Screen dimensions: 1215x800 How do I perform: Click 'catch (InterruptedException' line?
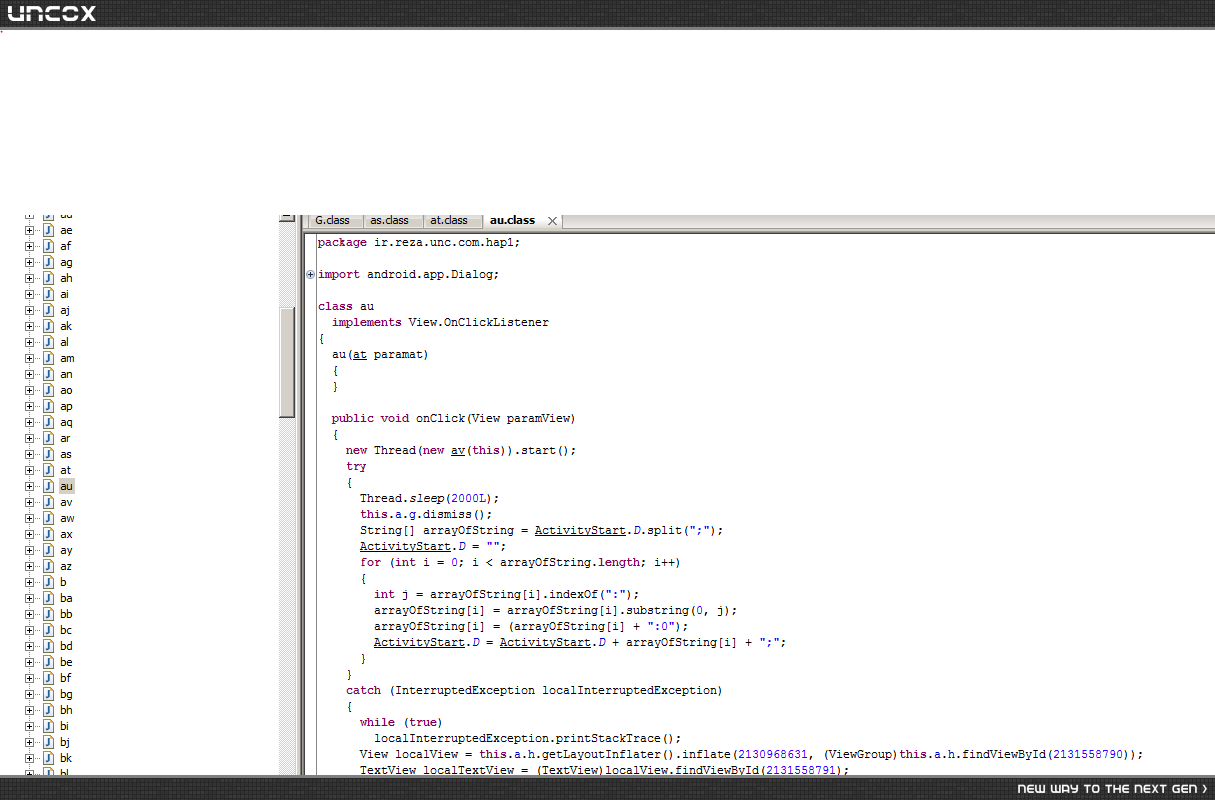tap(534, 690)
